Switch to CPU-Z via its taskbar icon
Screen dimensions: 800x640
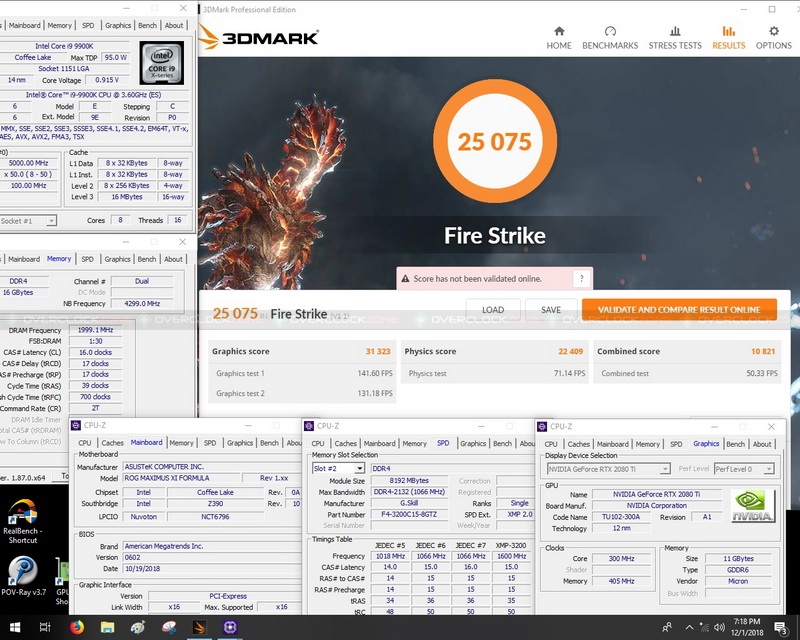[x=230, y=627]
